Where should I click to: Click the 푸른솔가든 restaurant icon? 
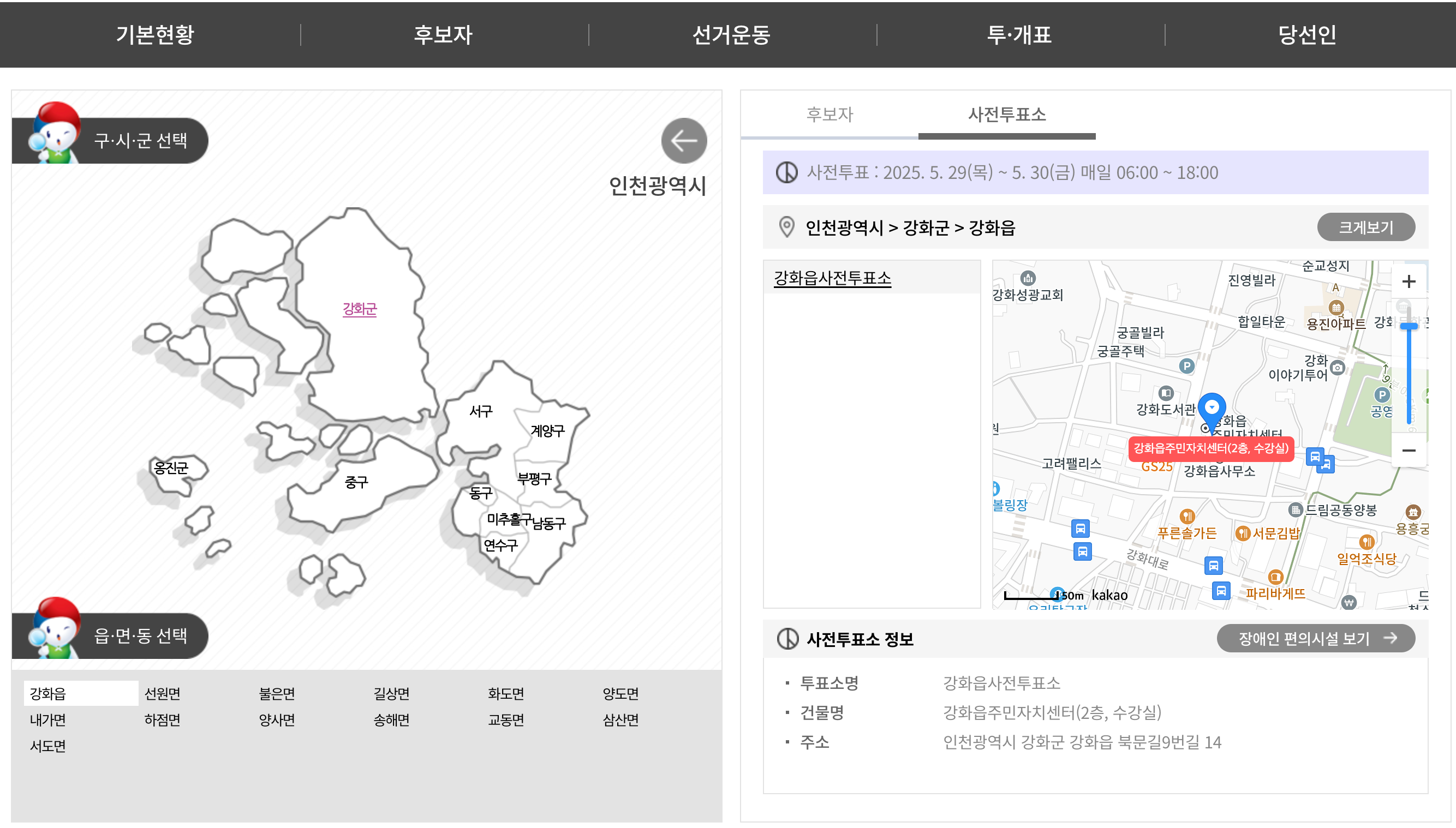coord(1187,517)
